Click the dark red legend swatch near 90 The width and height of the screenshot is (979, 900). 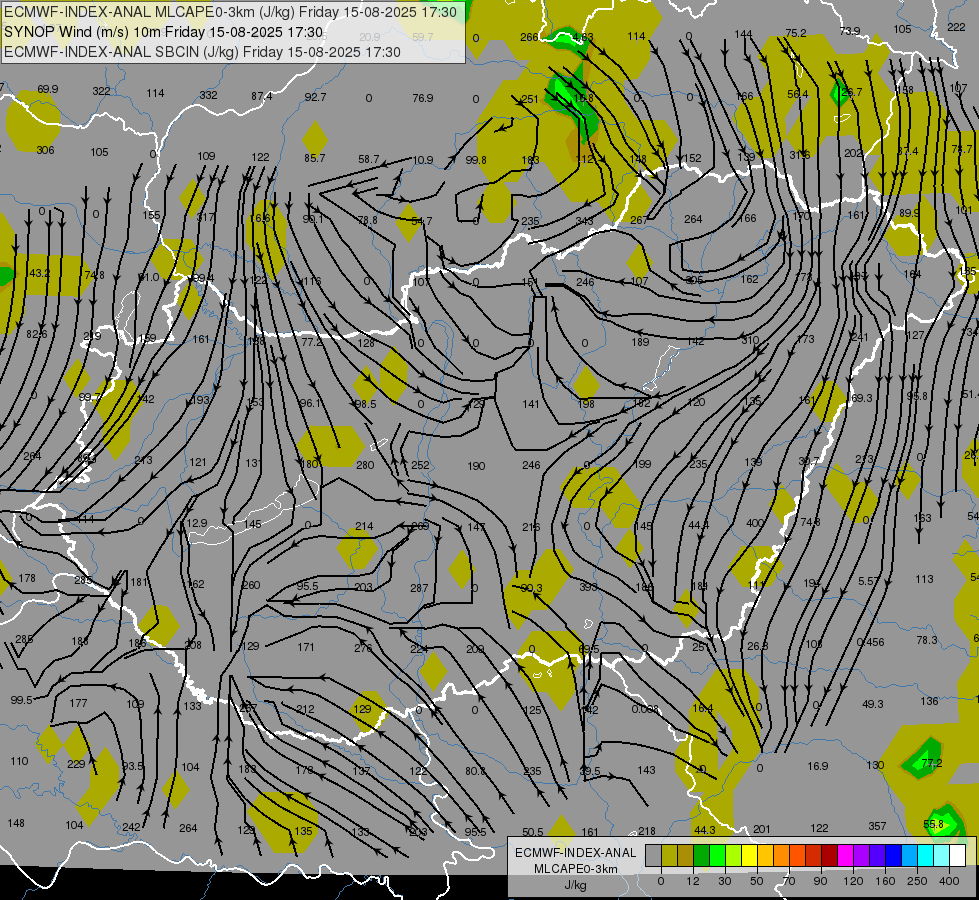tap(829, 856)
